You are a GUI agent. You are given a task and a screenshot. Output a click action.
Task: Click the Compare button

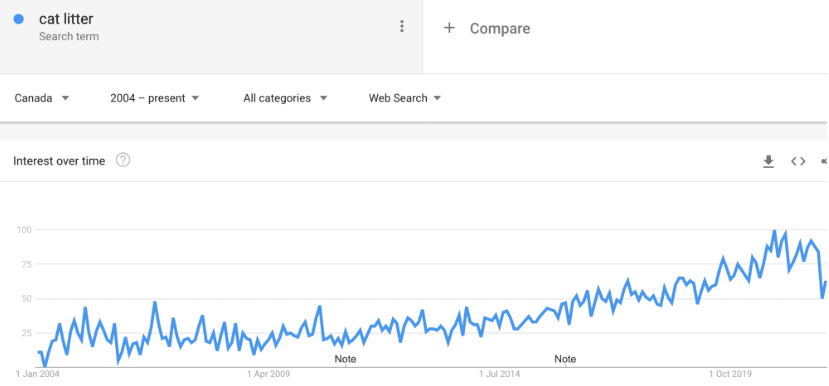(486, 28)
